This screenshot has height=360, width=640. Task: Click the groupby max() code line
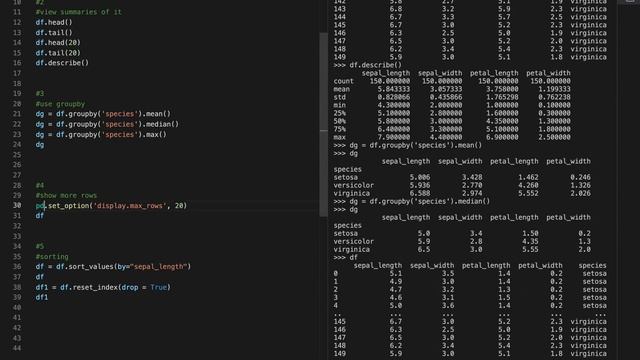101,134
